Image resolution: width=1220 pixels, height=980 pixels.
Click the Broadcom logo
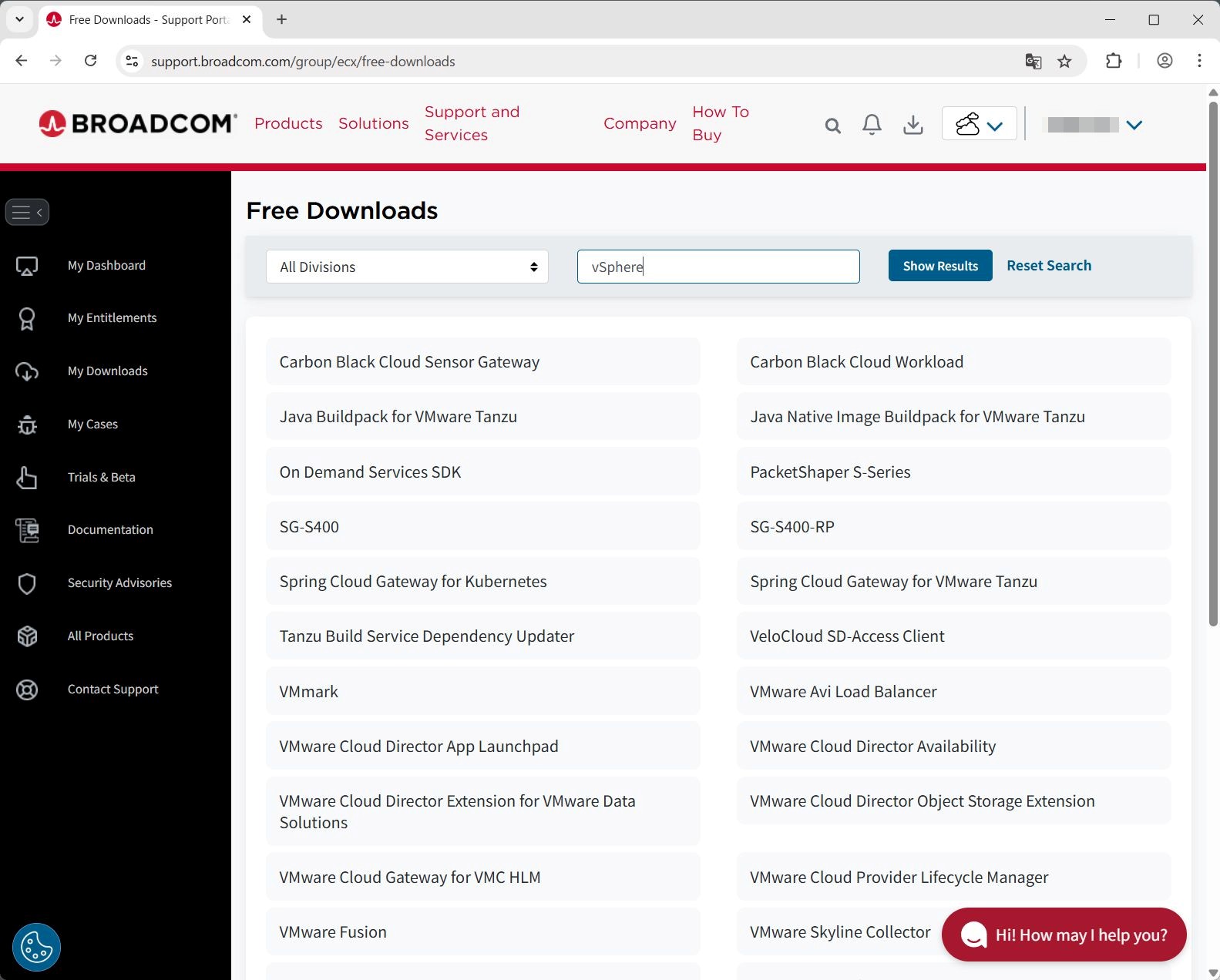(137, 123)
